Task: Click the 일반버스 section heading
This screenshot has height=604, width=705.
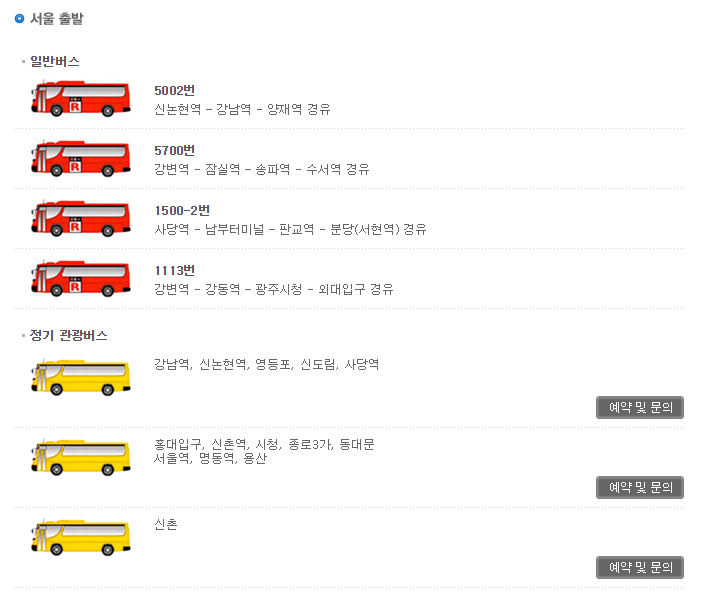Action: point(55,61)
